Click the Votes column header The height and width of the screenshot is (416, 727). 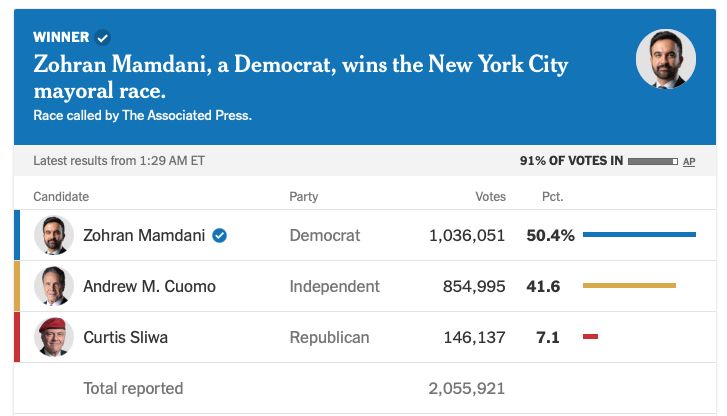click(x=490, y=197)
